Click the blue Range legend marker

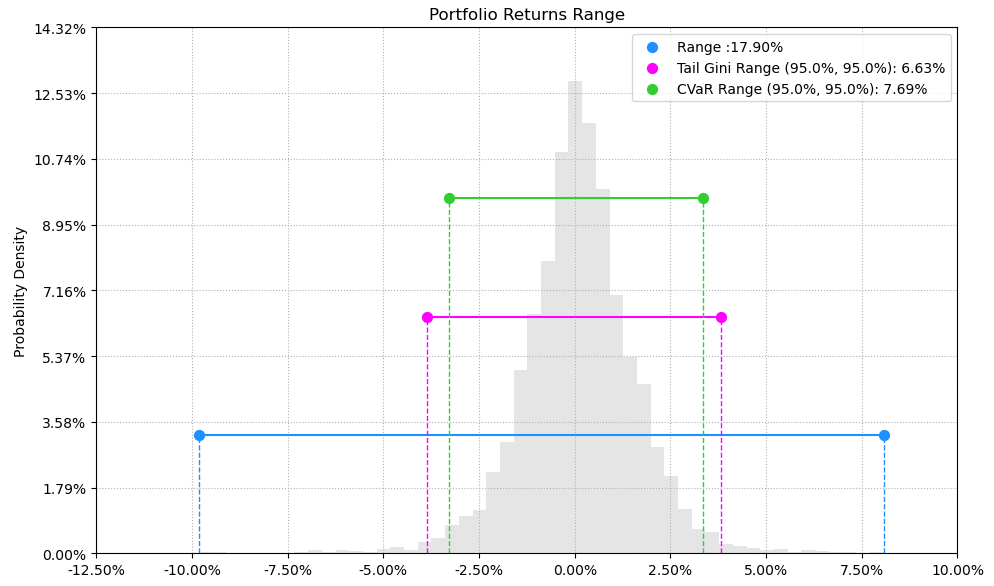tap(652, 47)
